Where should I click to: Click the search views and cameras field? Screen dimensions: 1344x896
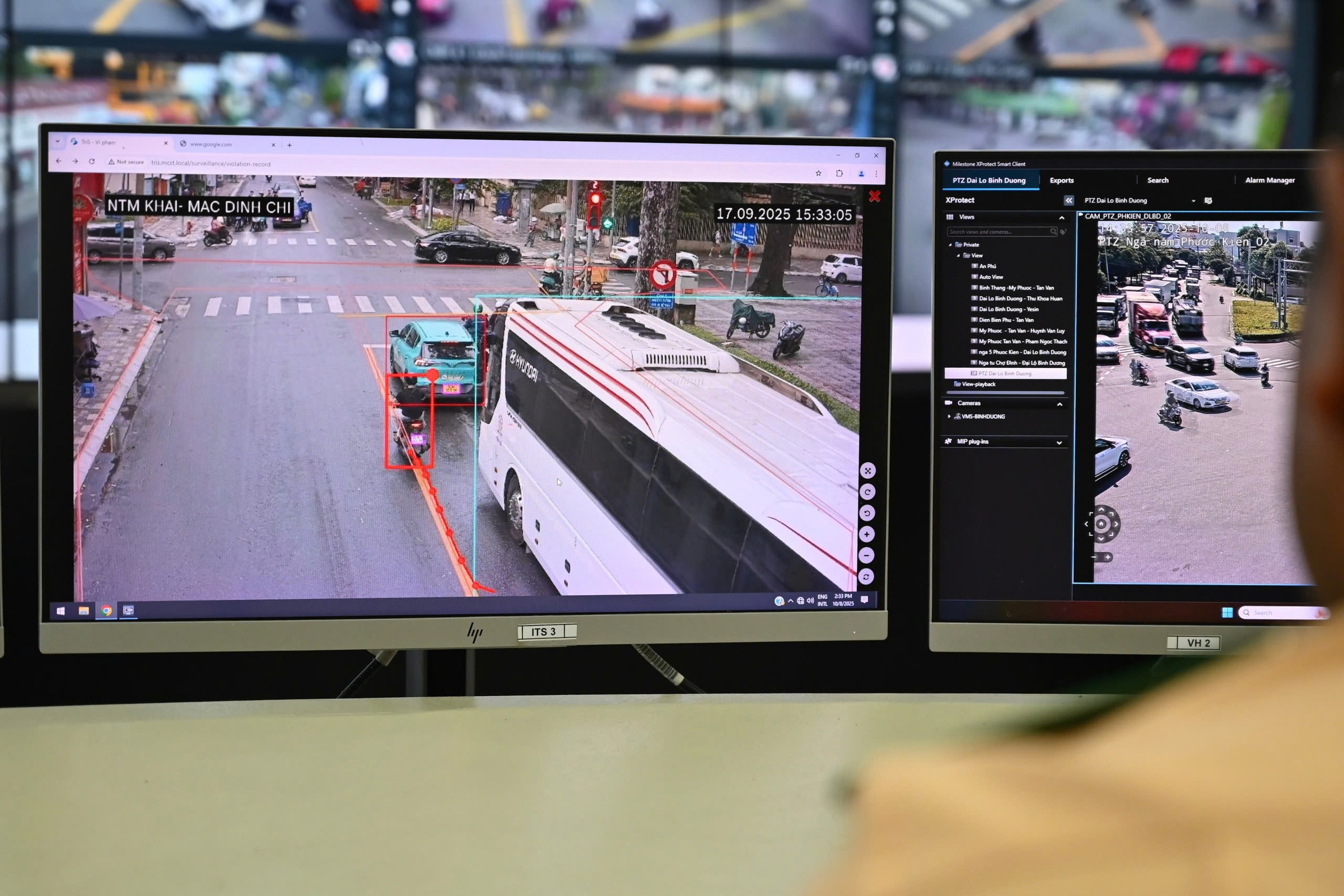(998, 232)
